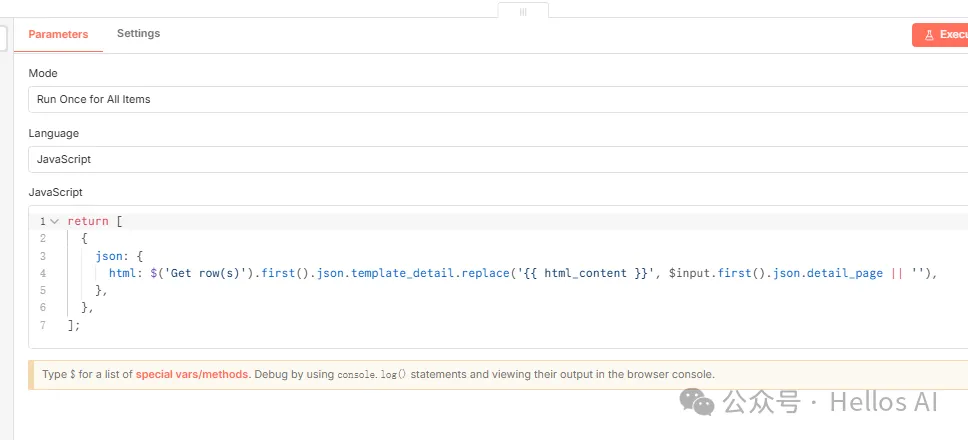Viewport: 968px width, 440px height.
Task: Grab the panel drag handle at top
Action: [523, 11]
